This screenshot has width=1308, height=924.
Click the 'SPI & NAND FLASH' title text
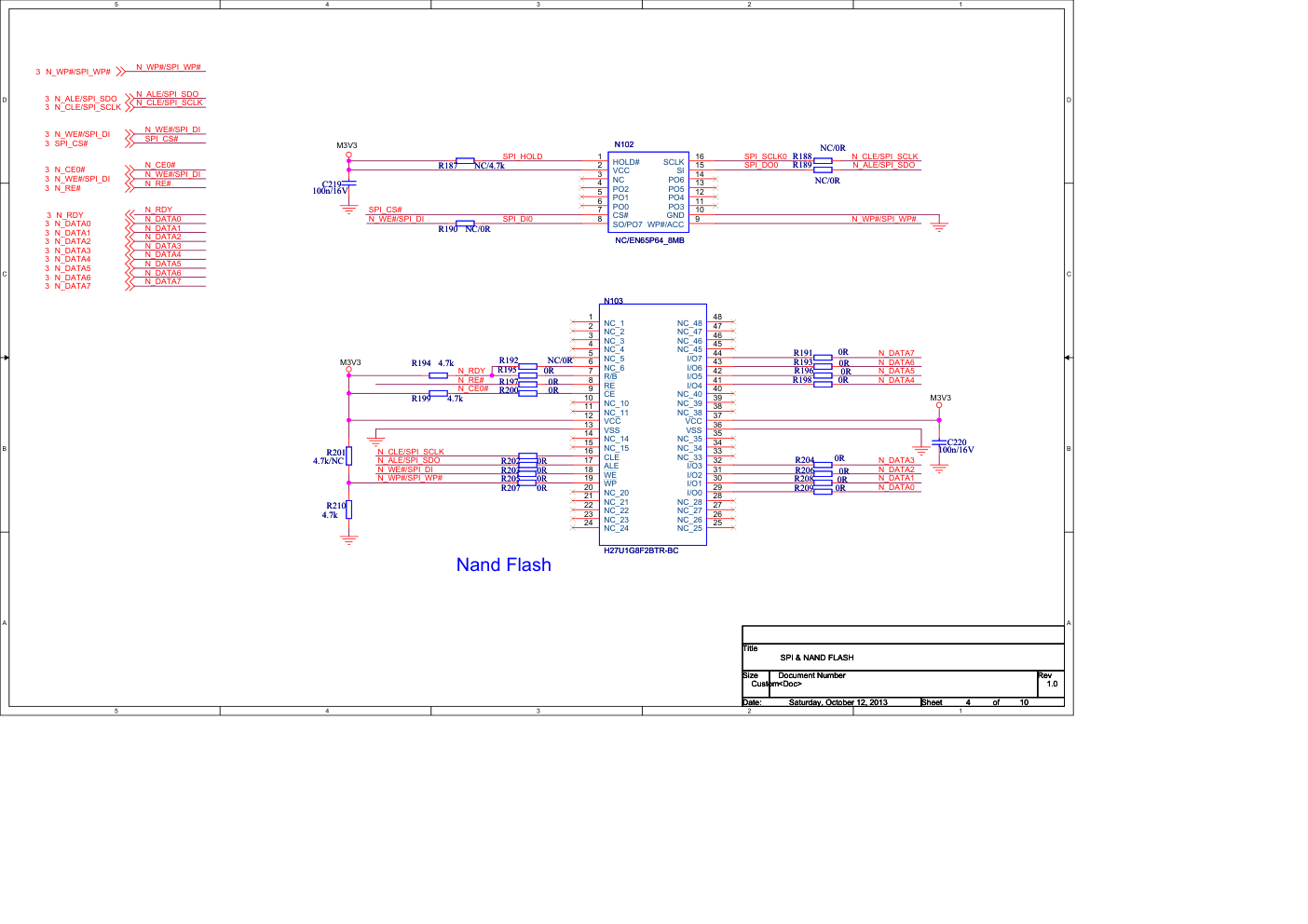817,658
